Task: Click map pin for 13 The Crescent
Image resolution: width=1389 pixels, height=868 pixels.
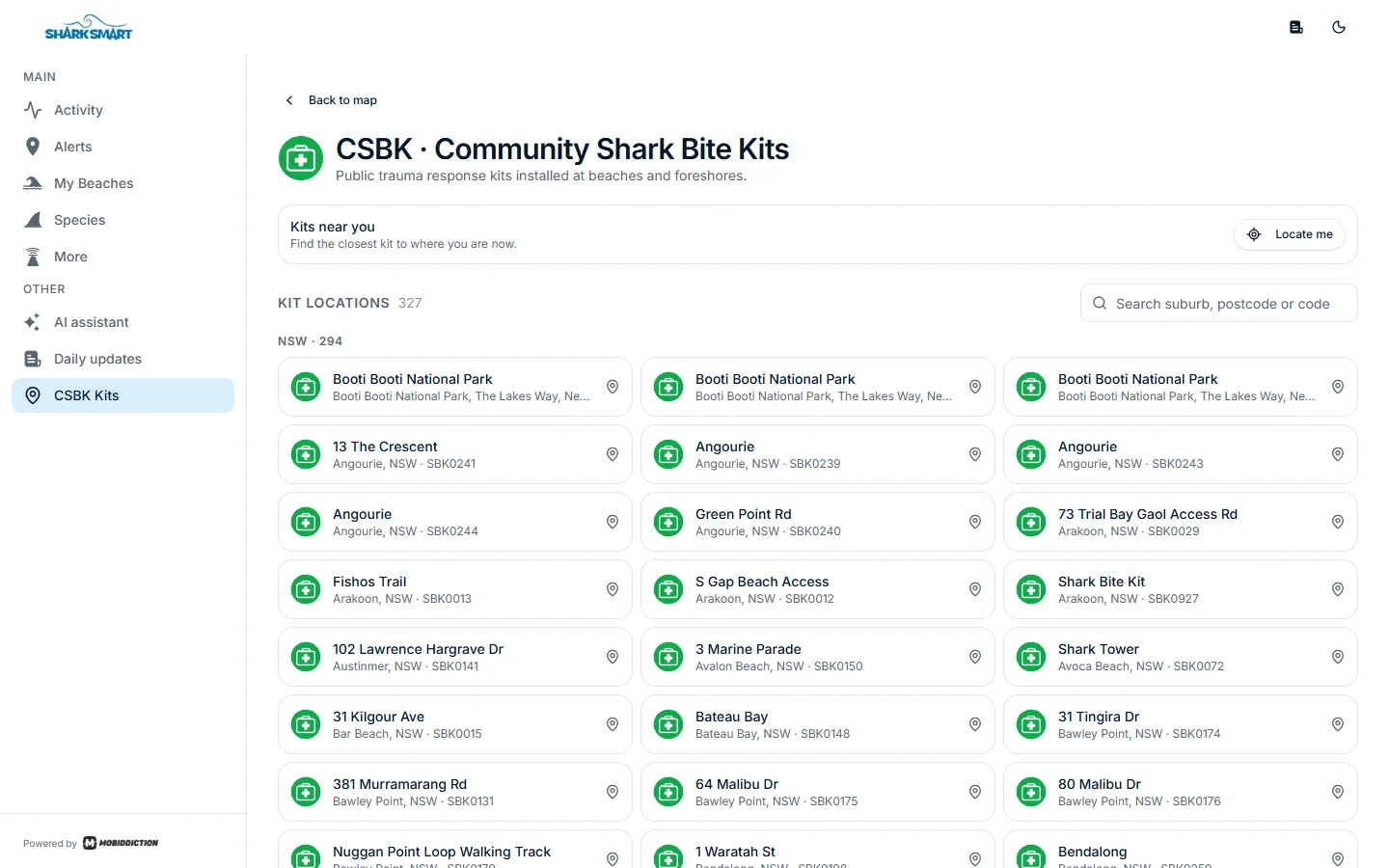Action: coord(613,454)
